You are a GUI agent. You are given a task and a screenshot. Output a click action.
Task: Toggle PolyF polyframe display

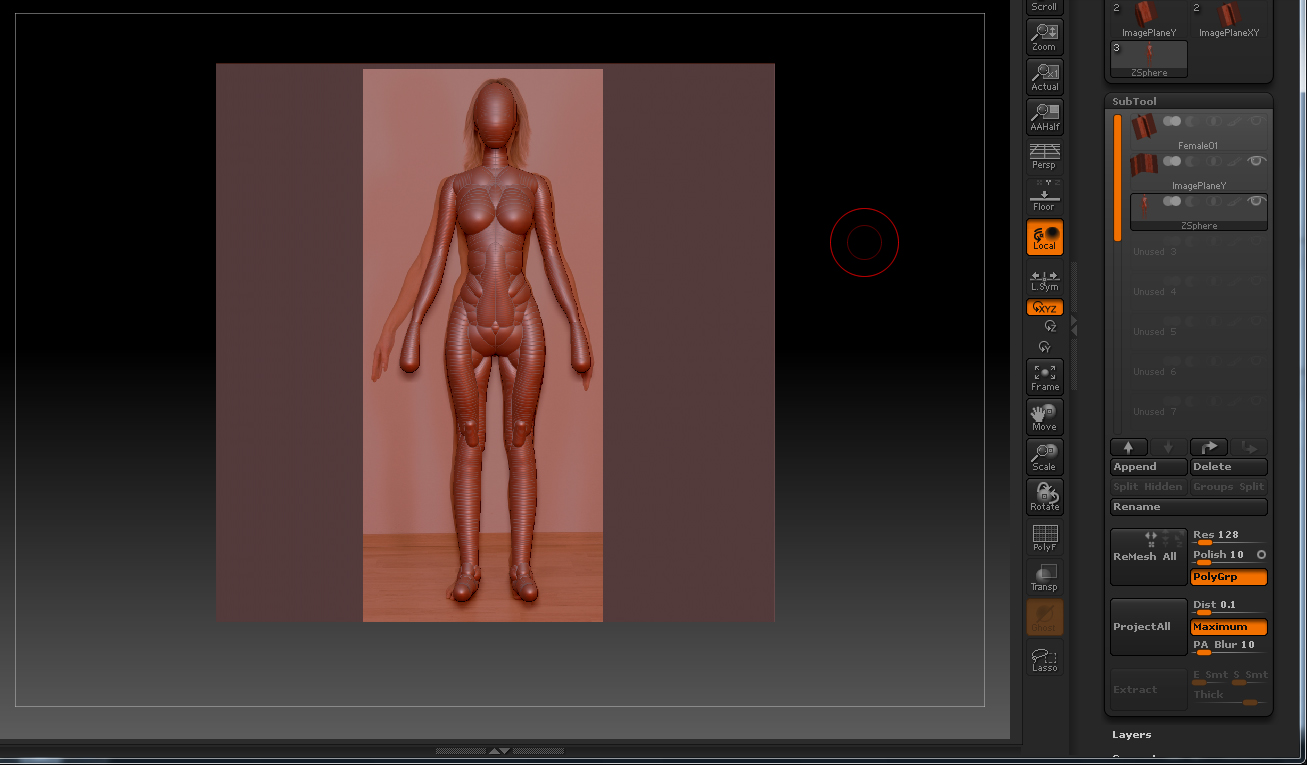coord(1044,538)
